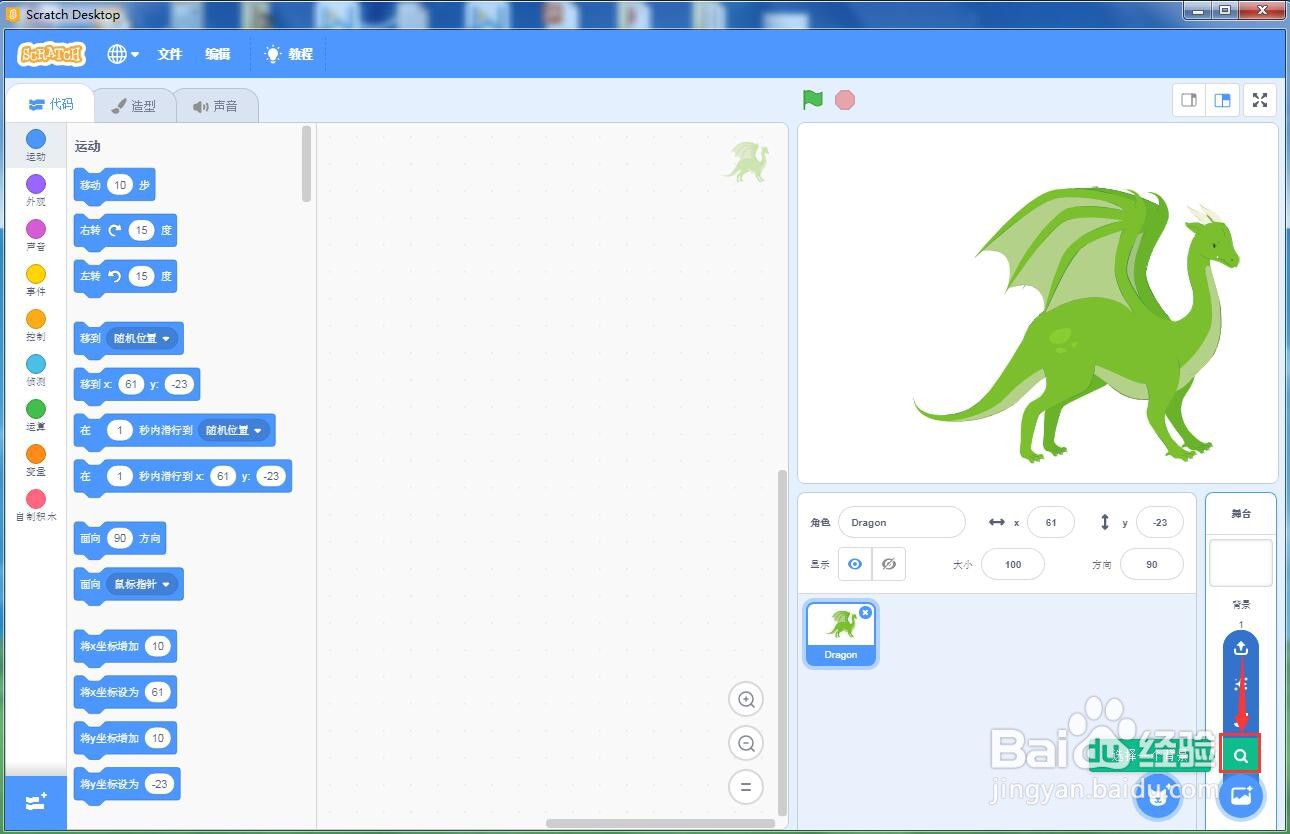Choose a backdrop with the search icon
1290x834 pixels.
point(1241,755)
